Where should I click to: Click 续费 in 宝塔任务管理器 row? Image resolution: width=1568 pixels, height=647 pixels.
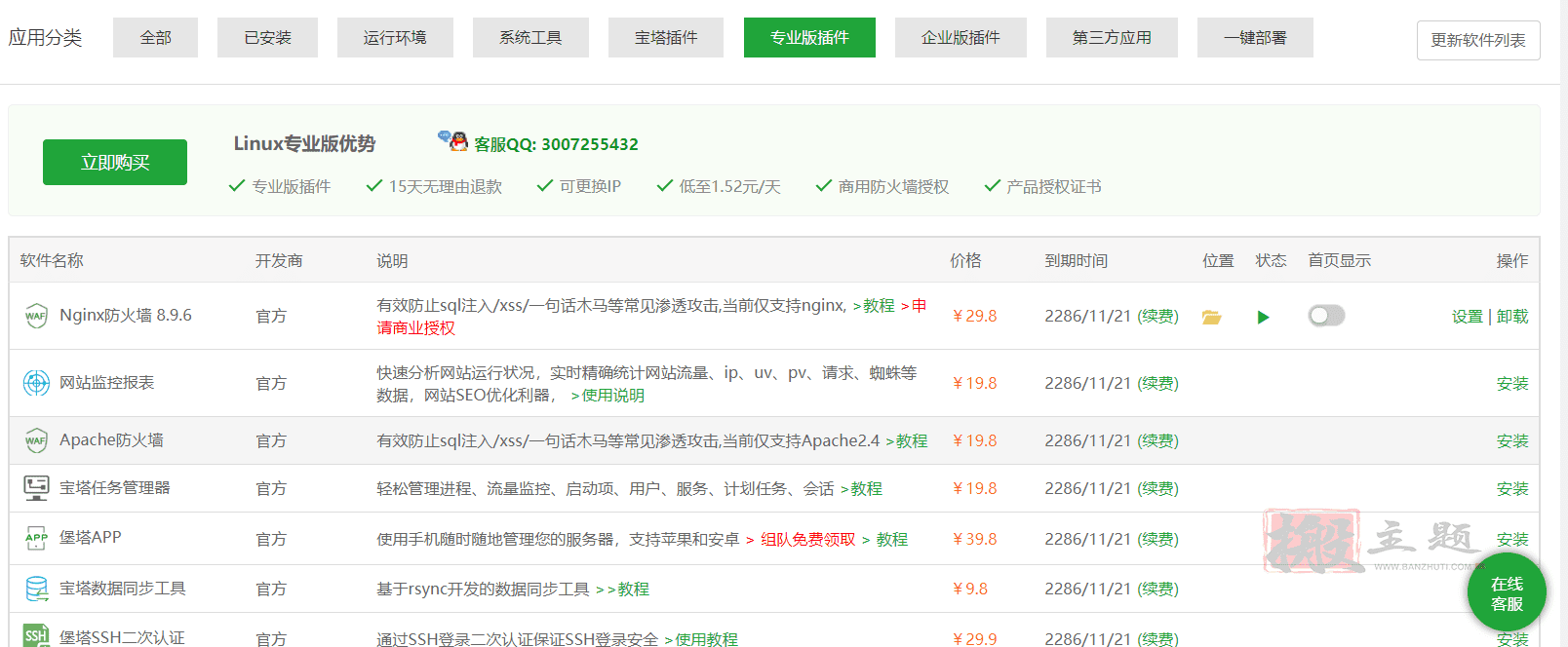click(x=1158, y=488)
